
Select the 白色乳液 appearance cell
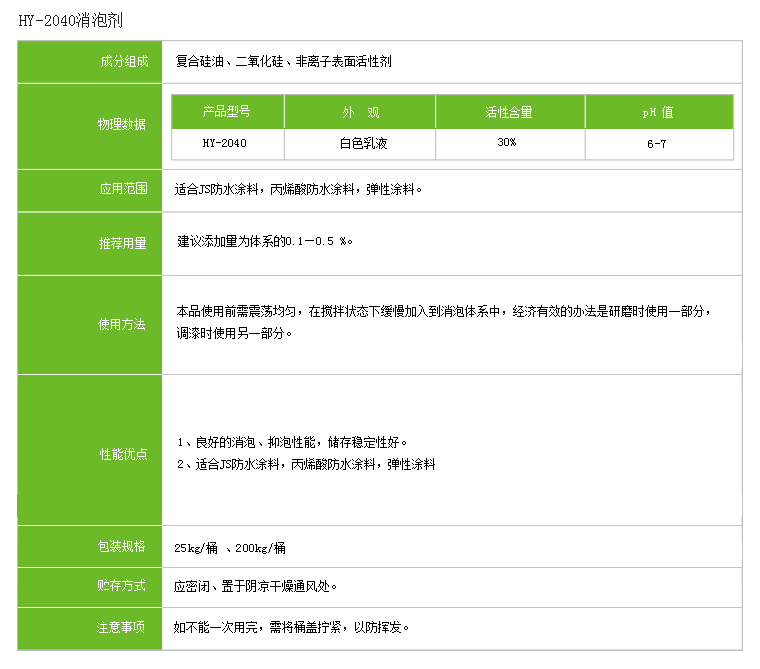362,143
